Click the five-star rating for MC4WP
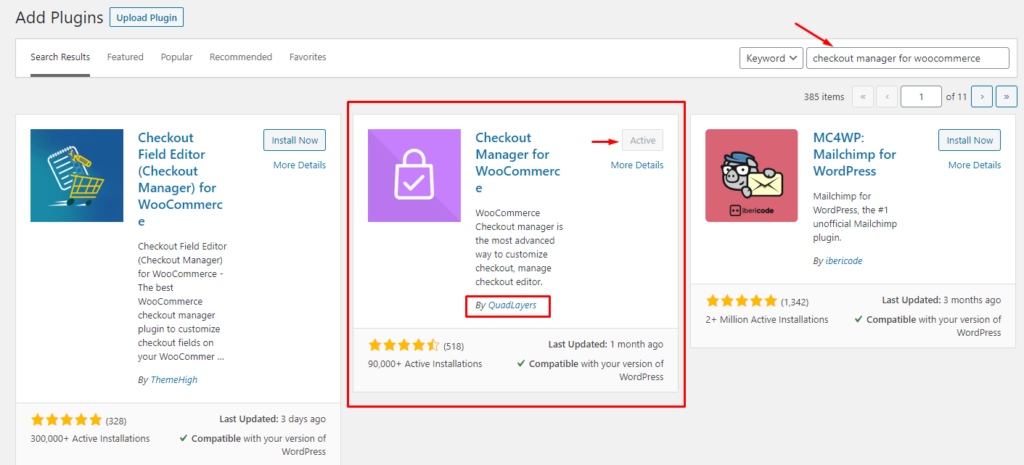The width and height of the screenshot is (1024, 465). coord(742,301)
